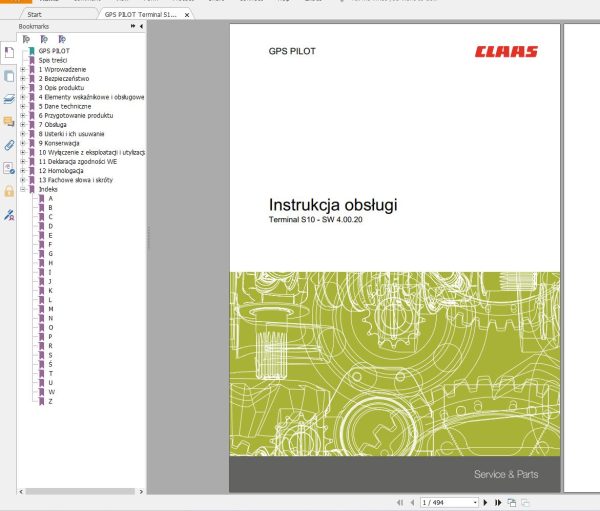Open the Digital Signatures panel icon
The height and width of the screenshot is (511, 600).
[x=9, y=168]
